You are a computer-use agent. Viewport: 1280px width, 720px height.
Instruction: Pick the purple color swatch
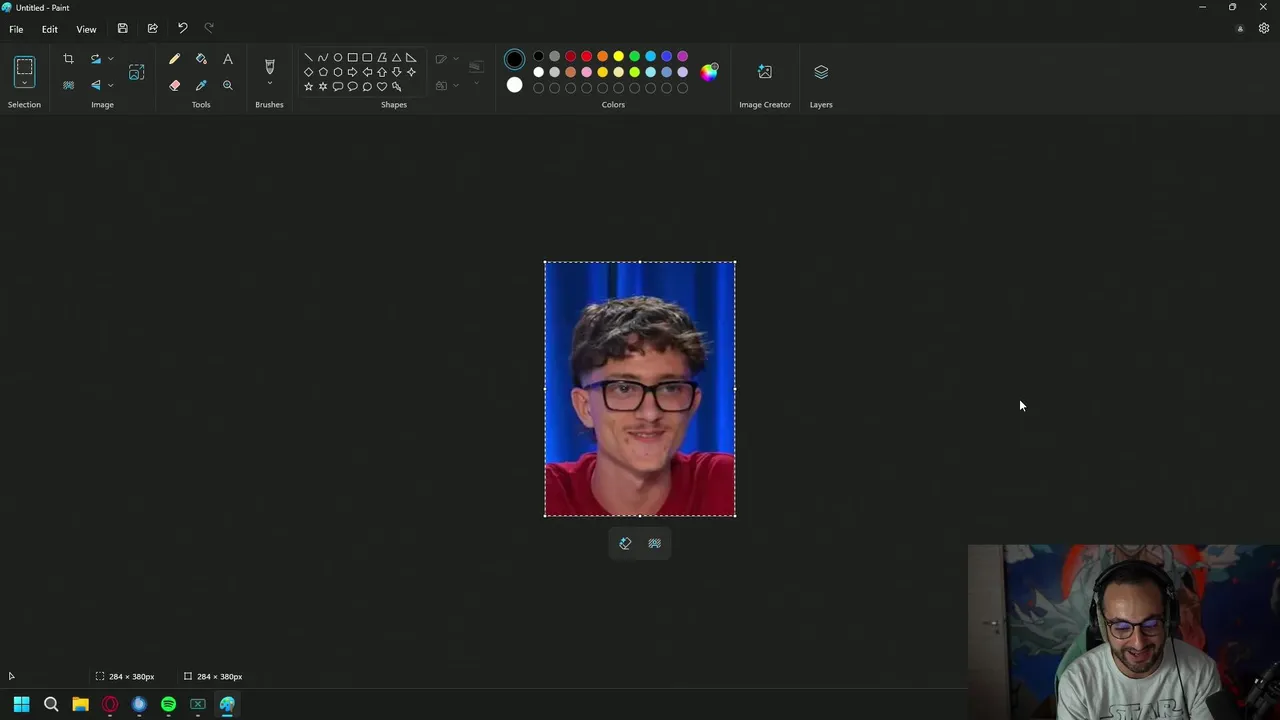(682, 56)
